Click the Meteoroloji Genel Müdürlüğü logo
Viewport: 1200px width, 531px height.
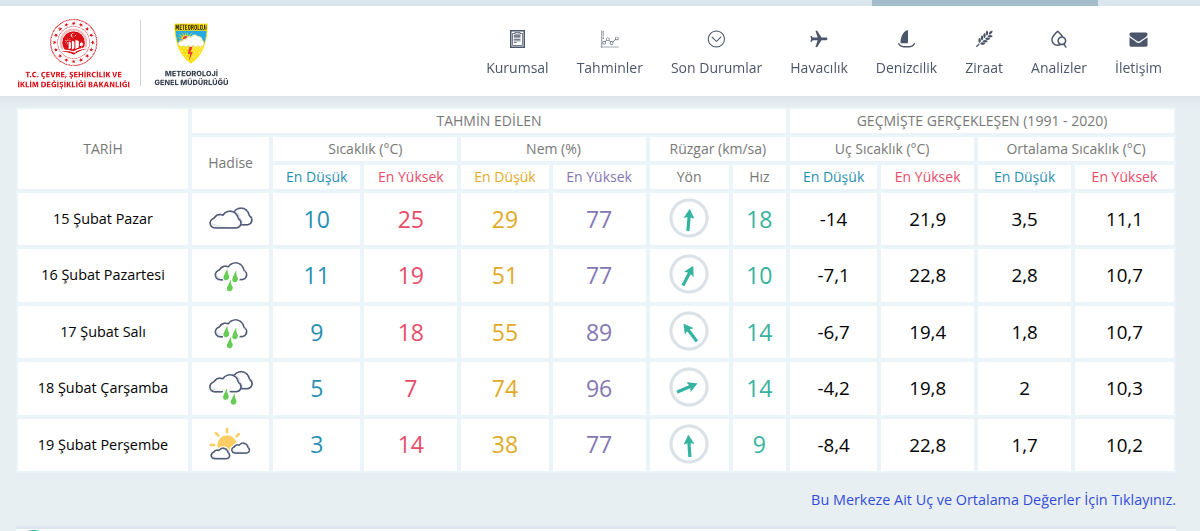191,54
